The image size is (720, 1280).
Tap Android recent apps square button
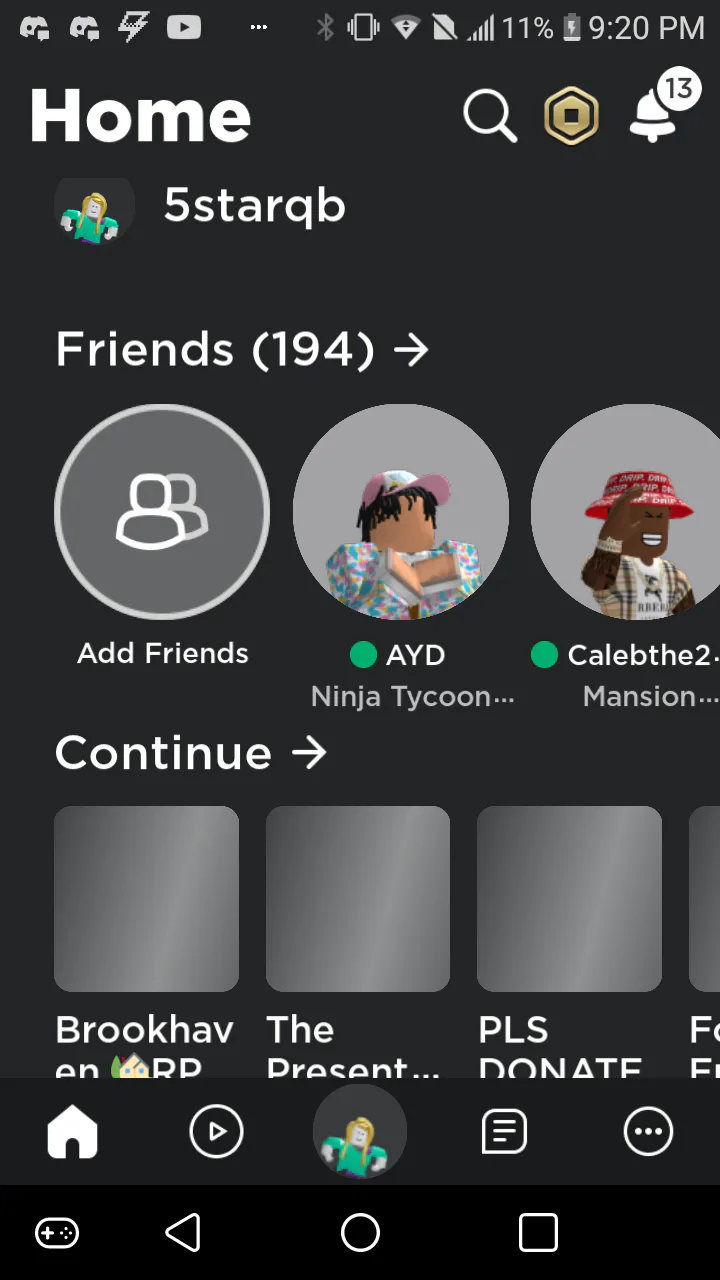coord(538,1233)
